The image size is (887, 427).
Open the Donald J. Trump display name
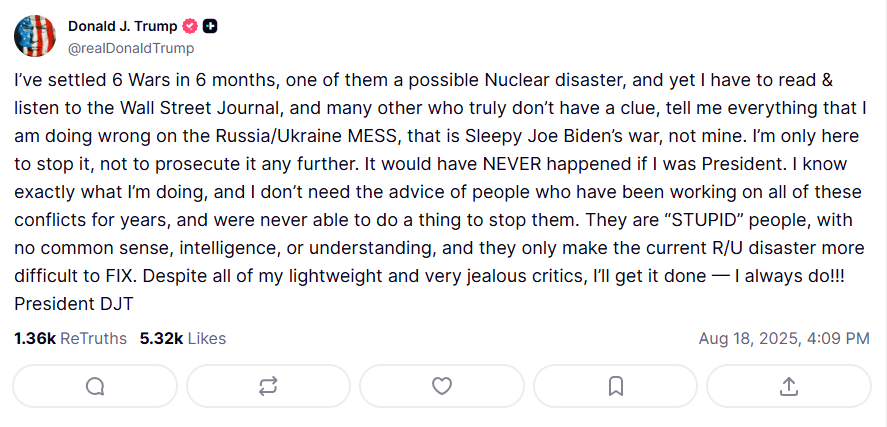(123, 26)
